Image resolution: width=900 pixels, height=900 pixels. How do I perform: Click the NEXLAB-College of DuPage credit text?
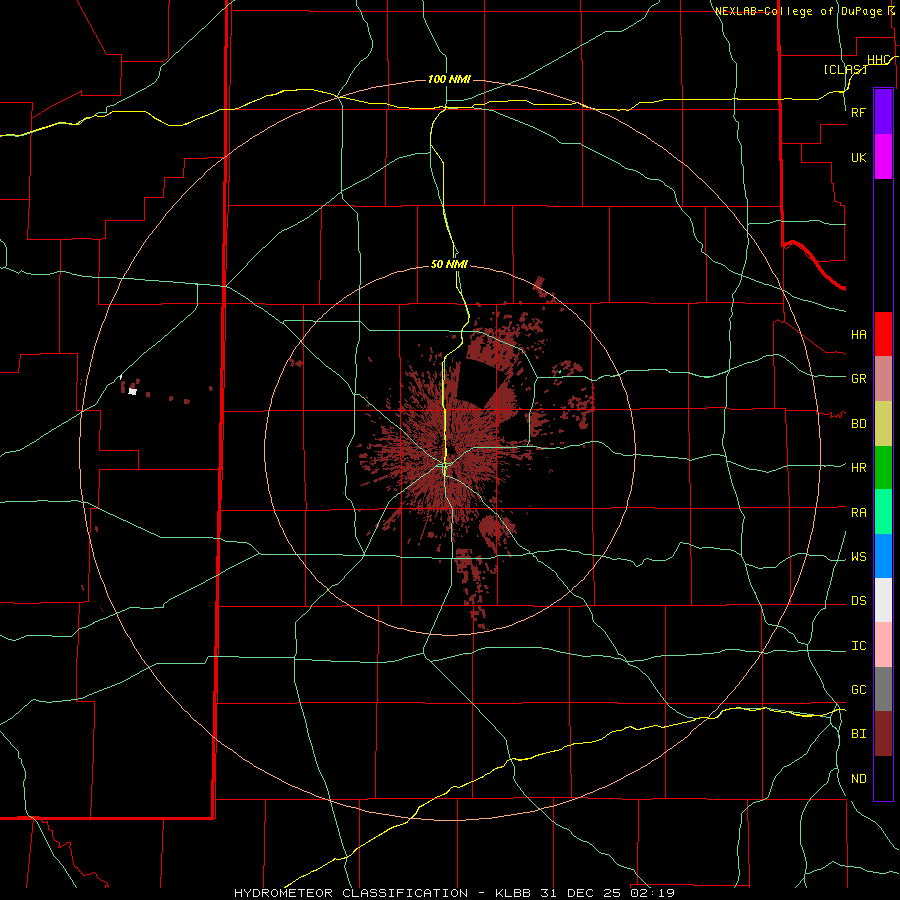pyautogui.click(x=798, y=11)
